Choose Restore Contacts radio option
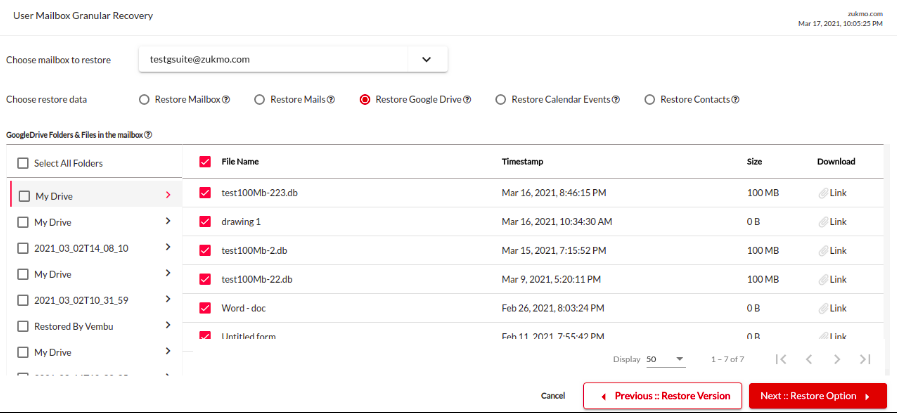 [649, 100]
